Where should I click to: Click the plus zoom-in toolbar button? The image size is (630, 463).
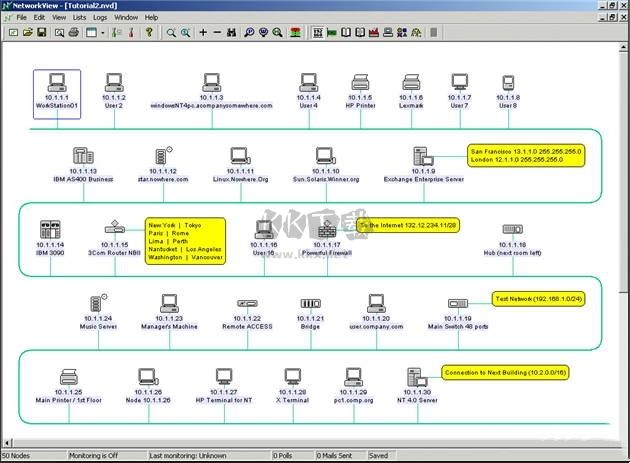tap(203, 33)
